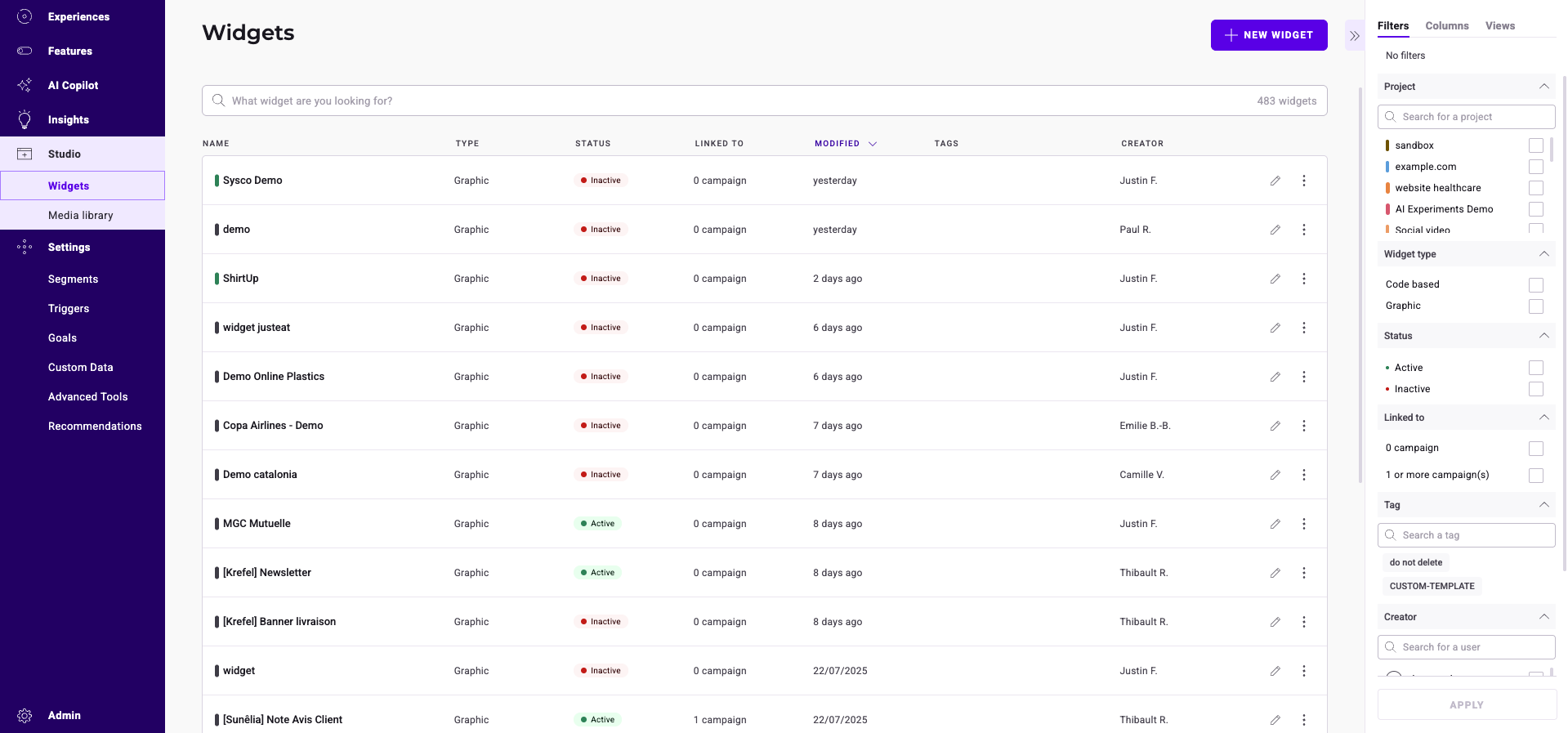
Task: Check the Inactive status filter
Action: coord(1536,389)
